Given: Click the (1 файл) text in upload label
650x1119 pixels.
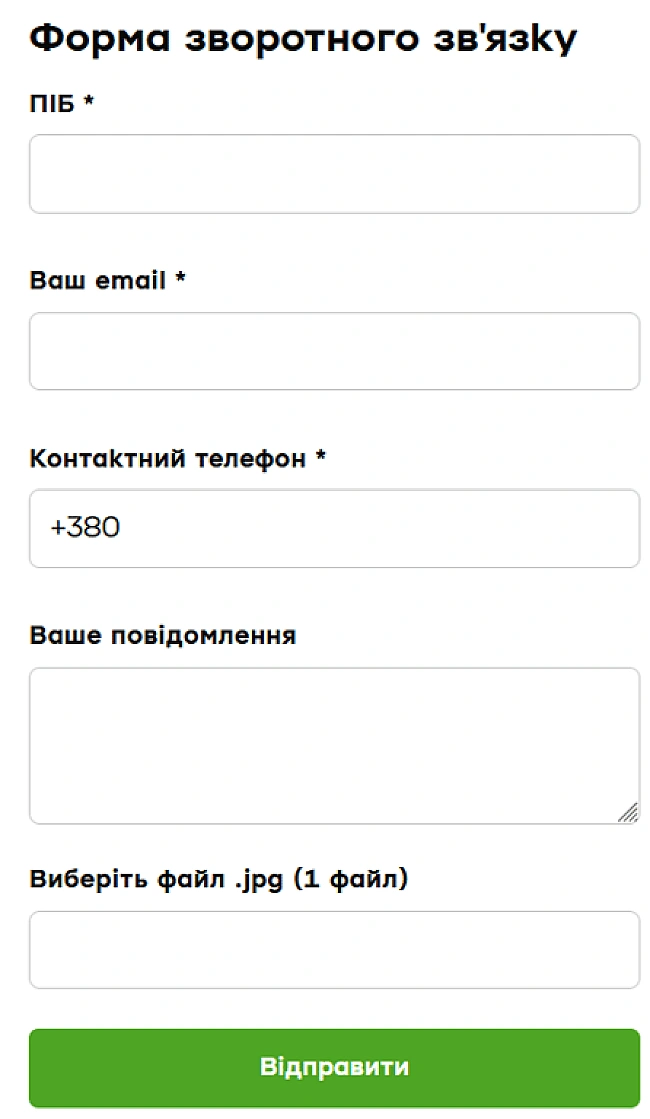Looking at the screenshot, I should pyautogui.click(x=350, y=879).
